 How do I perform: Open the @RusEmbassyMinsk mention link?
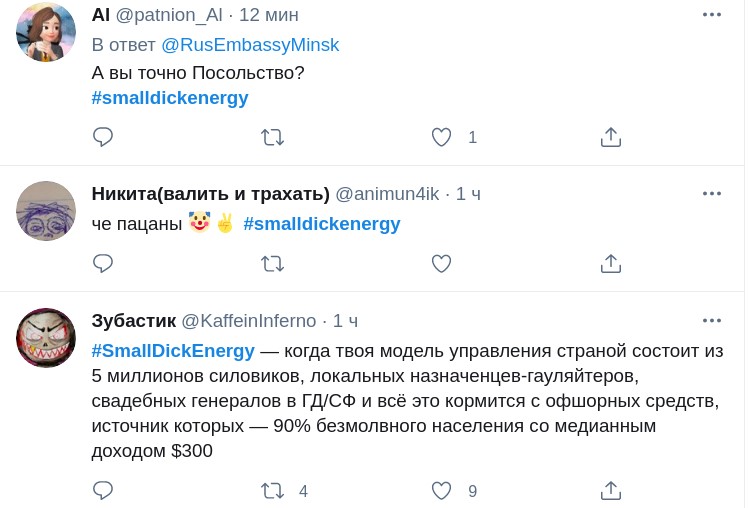pyautogui.click(x=250, y=45)
